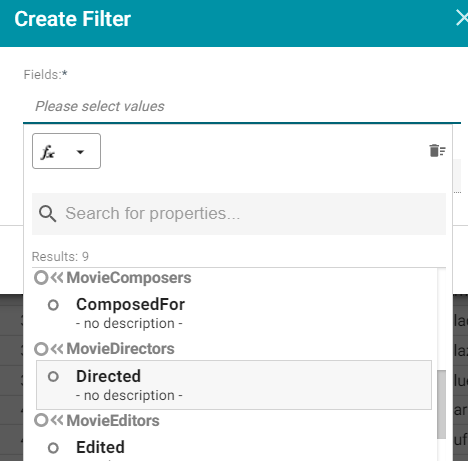
Task: Select the Edited radio button
Action: 53,448
